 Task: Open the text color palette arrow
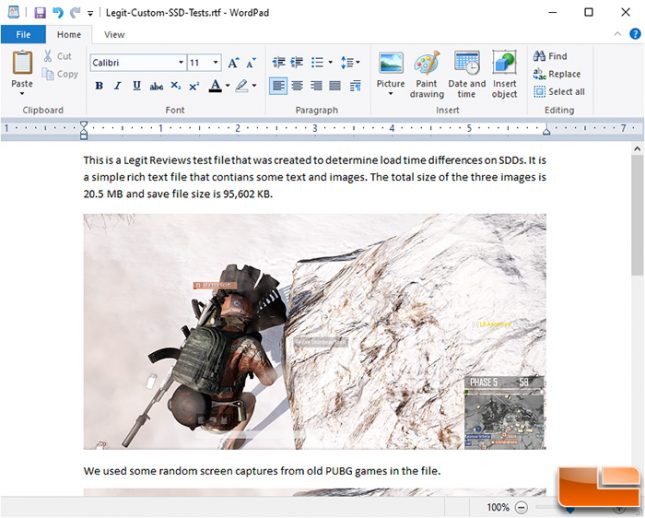pyautogui.click(x=227, y=86)
